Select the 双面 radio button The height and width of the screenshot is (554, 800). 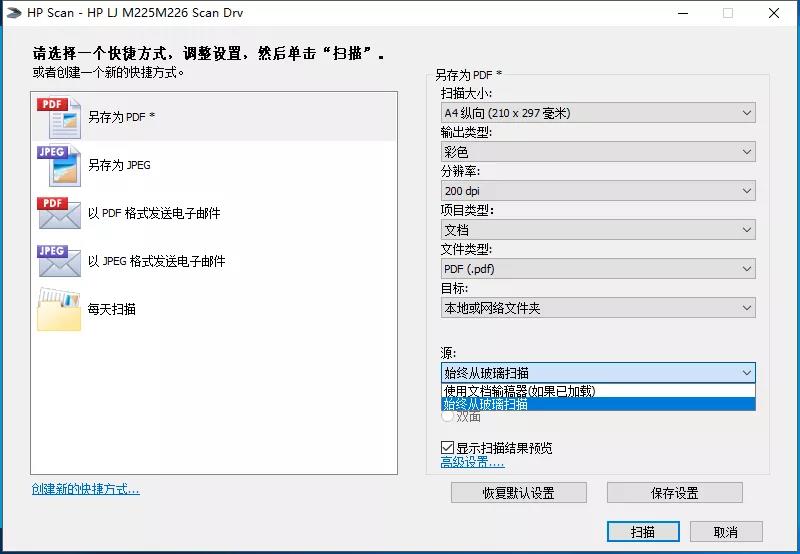click(x=446, y=417)
